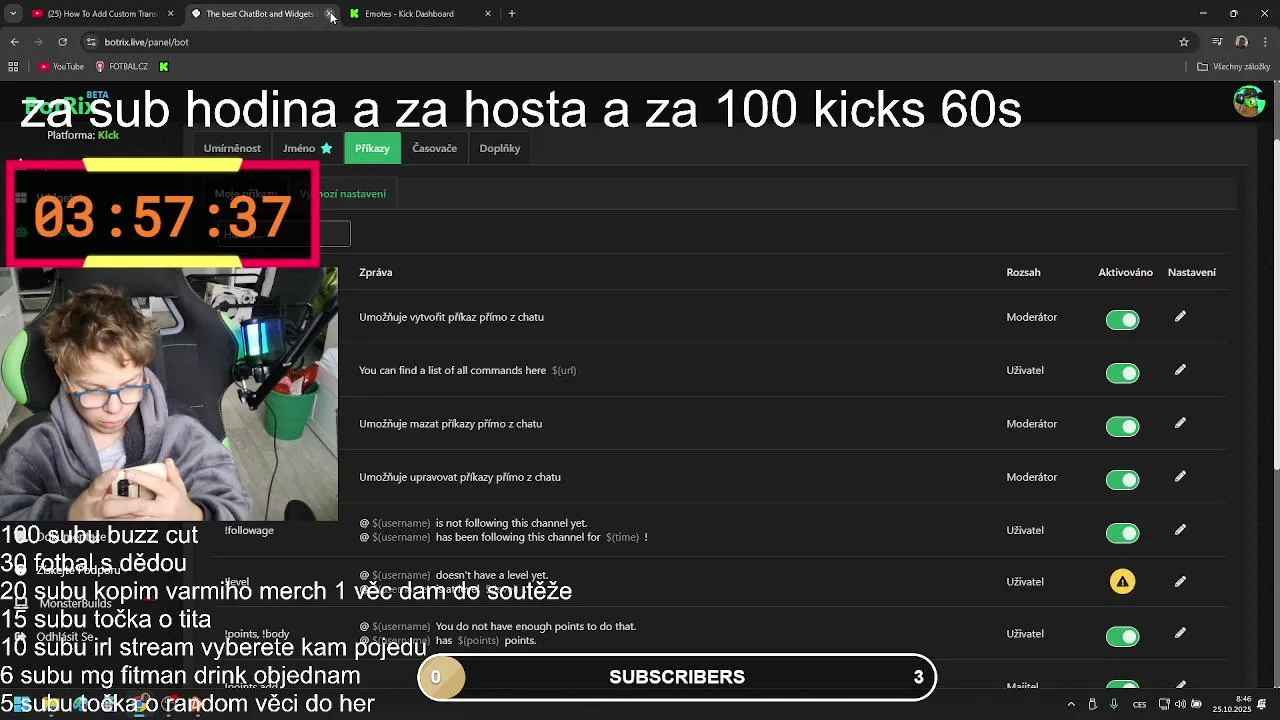
Task: Open the YouTube bookmark
Action: tap(61, 67)
